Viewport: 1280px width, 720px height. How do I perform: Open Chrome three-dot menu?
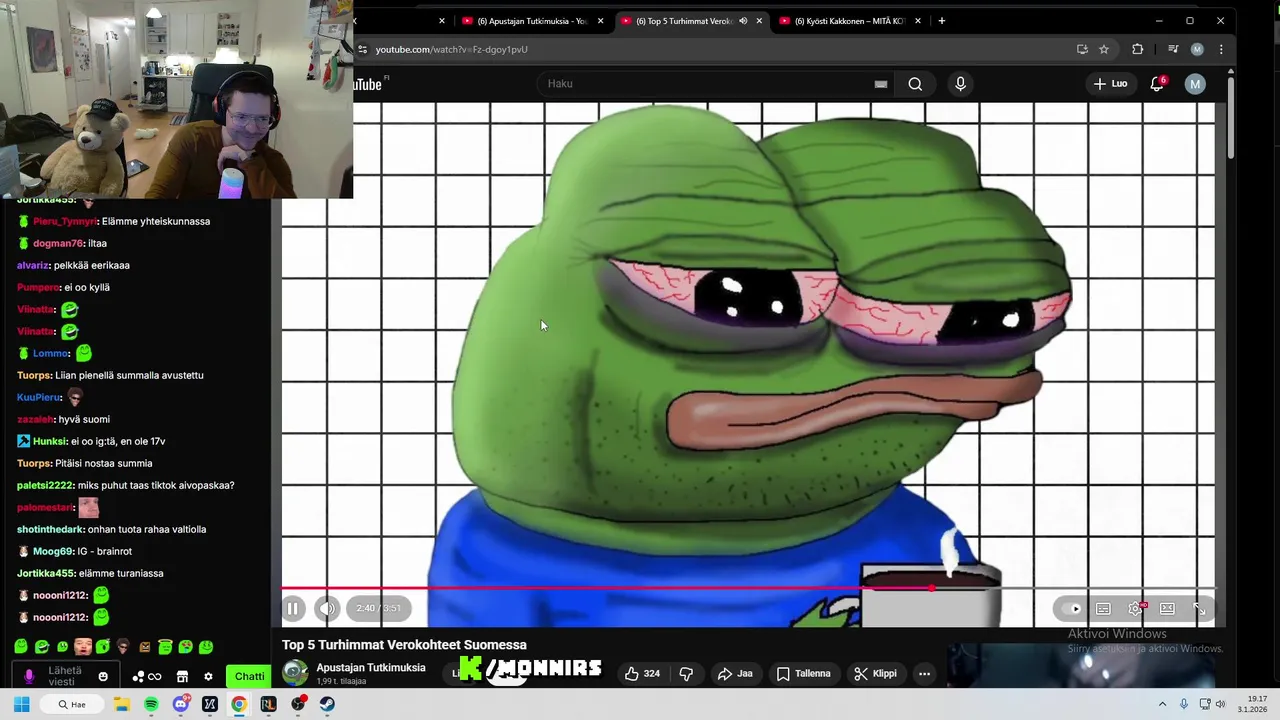click(1221, 49)
